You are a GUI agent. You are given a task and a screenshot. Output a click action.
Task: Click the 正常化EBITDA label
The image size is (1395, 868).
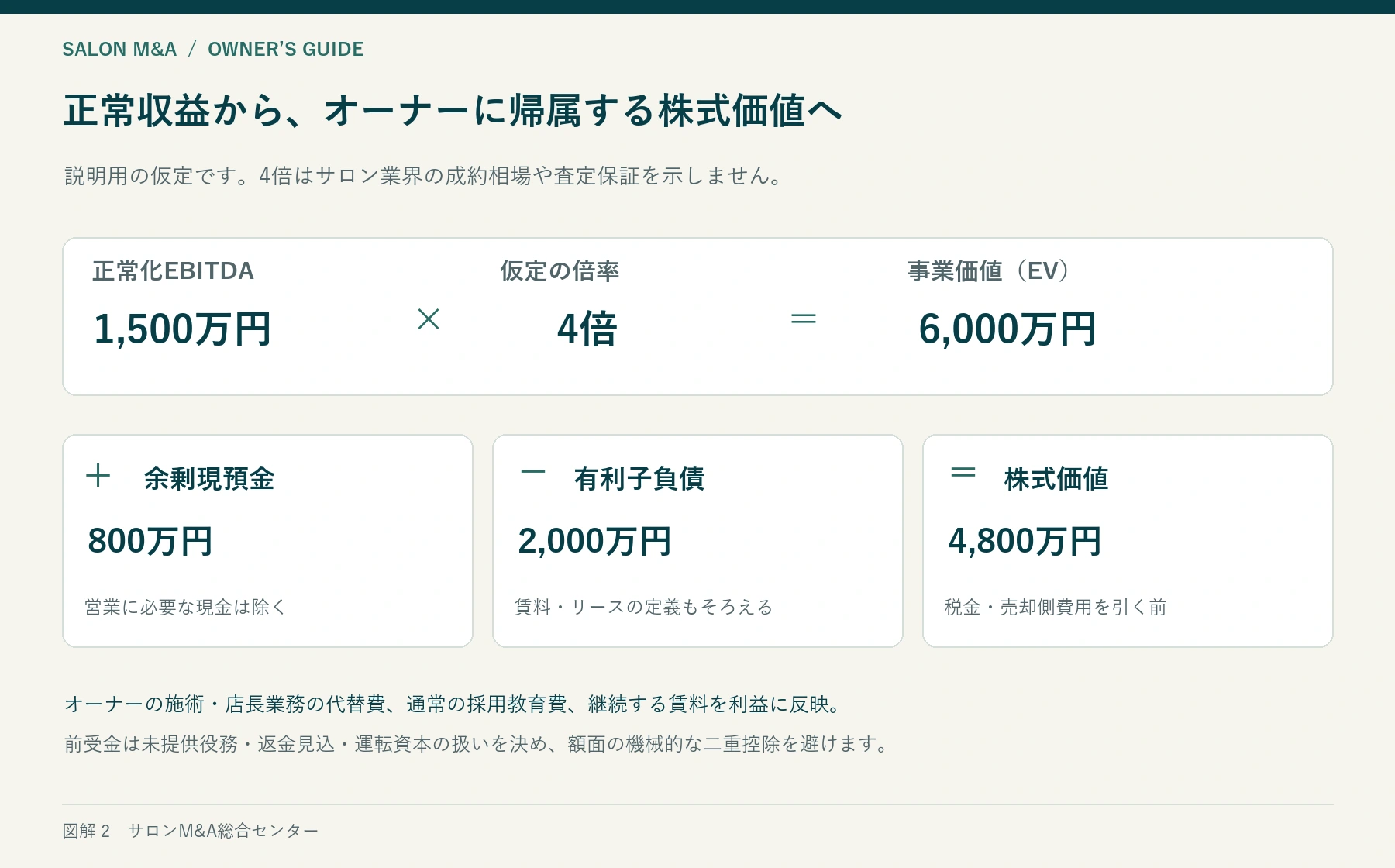point(173,271)
